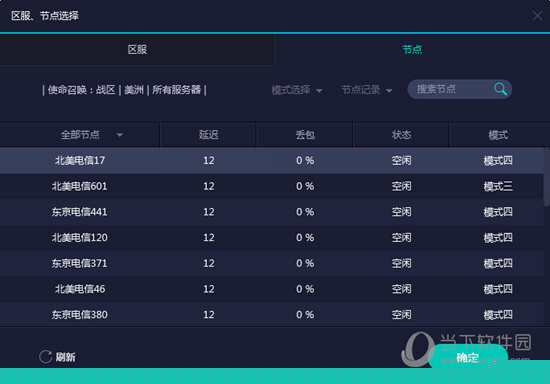Click the 空闲 status for 北美电信17
This screenshot has width=550, height=384.
(401, 161)
